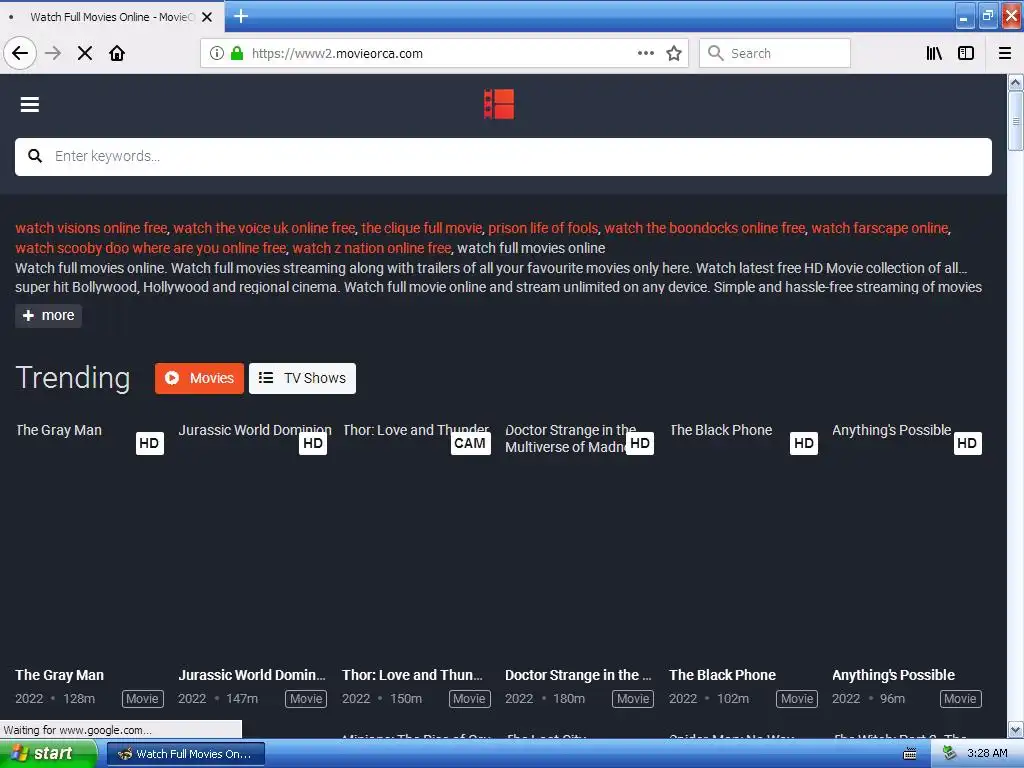Open 'watch the voice uk online free' link
This screenshot has width=1024, height=768.
(264, 228)
